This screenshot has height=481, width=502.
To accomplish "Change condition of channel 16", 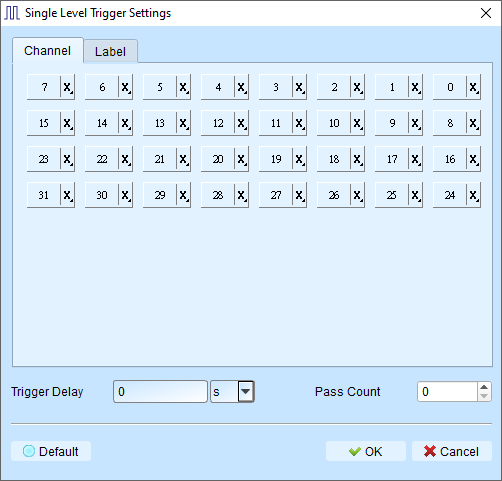I will (x=473, y=159).
